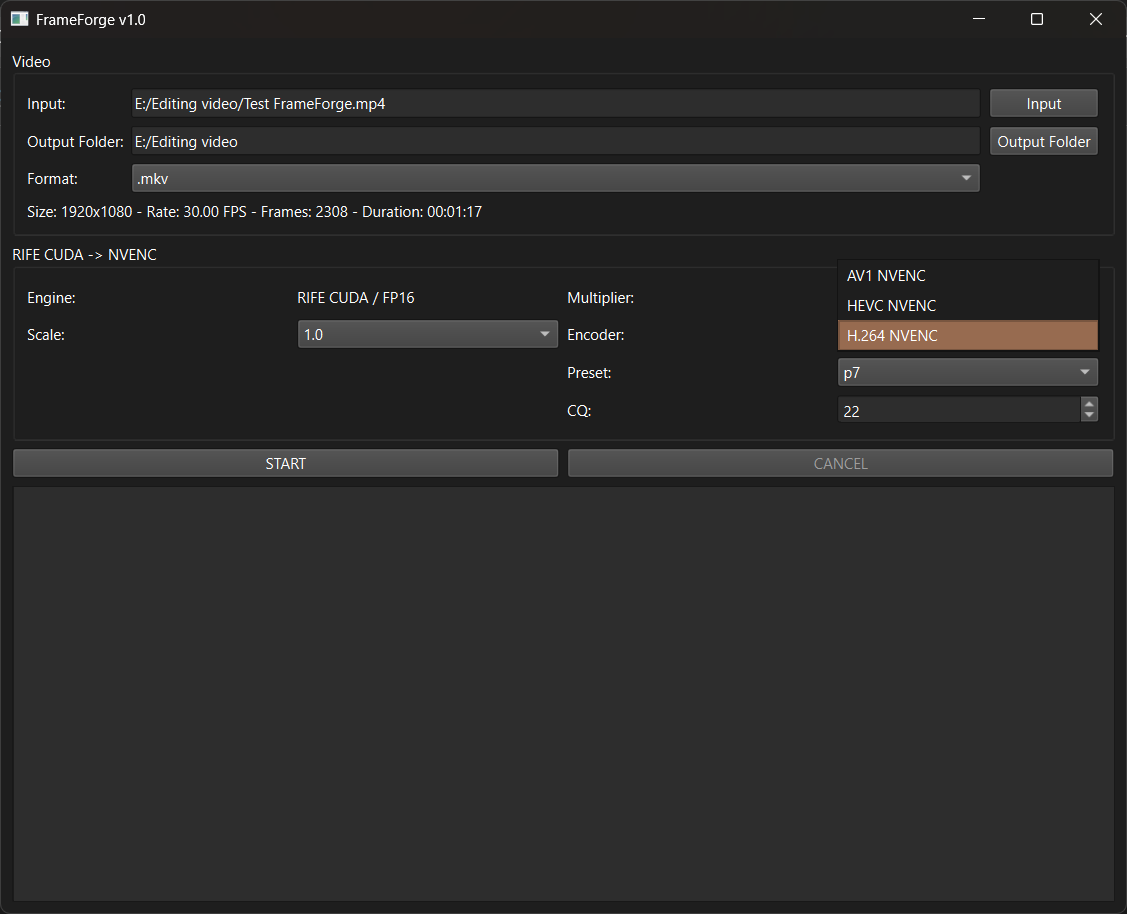Image resolution: width=1127 pixels, height=914 pixels.
Task: Click the RIFE CUDA / FP16 engine text
Action: tap(356, 297)
